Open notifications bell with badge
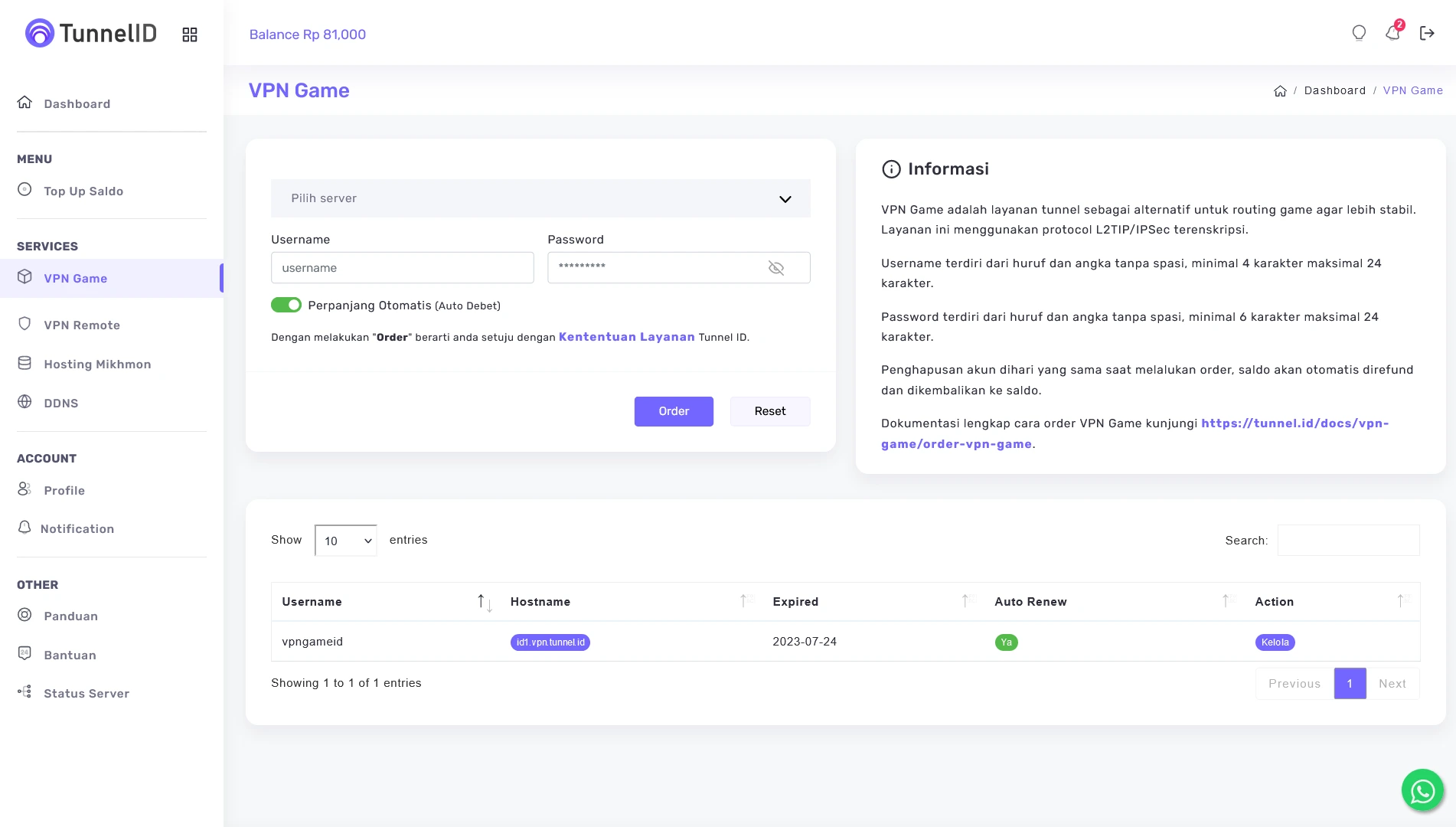This screenshot has height=827, width=1456. click(1393, 32)
